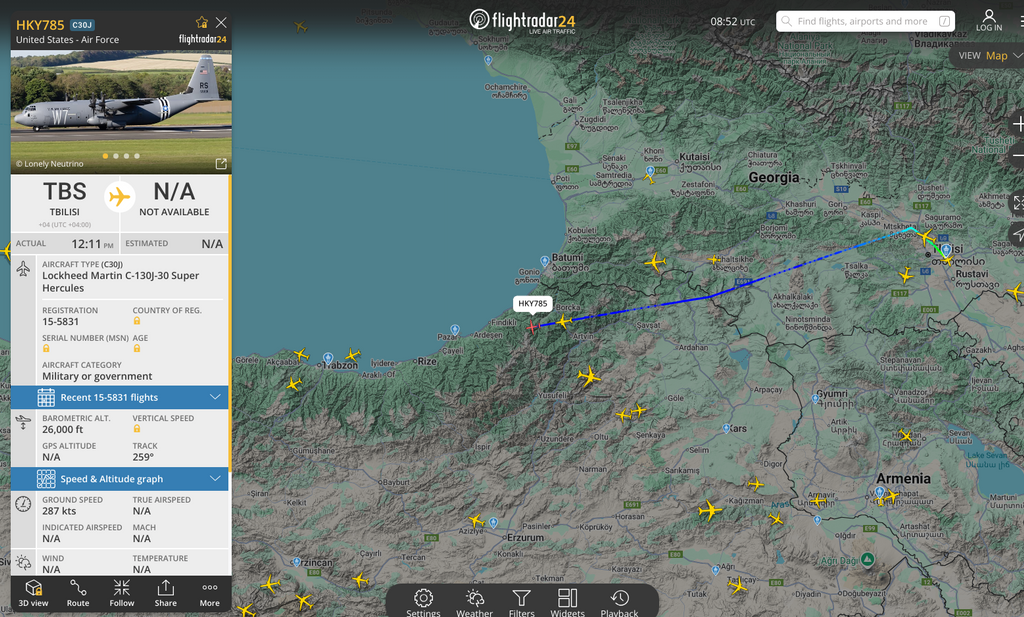This screenshot has width=1024, height=617.
Task: Click the C-130 aircraft photo
Action: coord(121,111)
